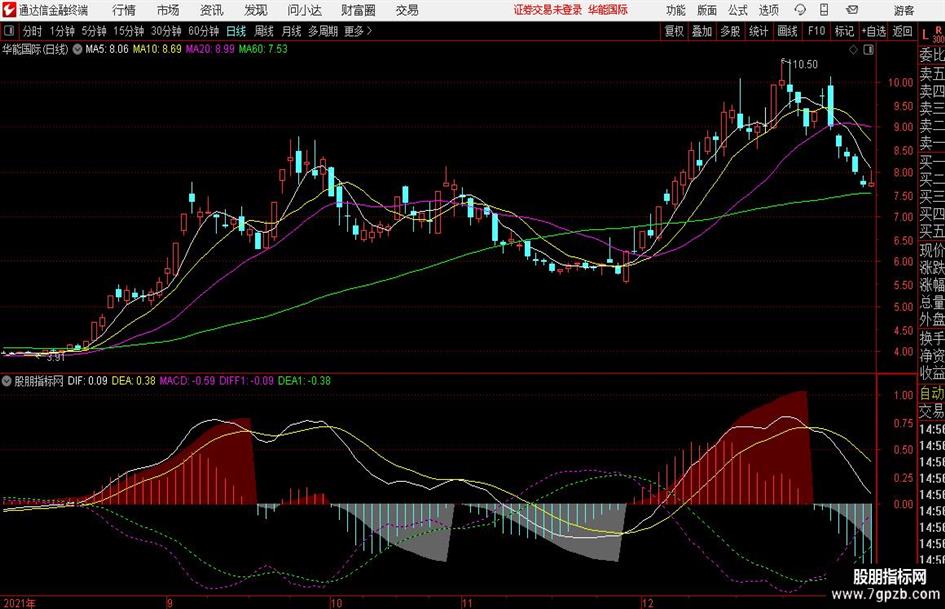The width and height of the screenshot is (945, 609).
Task: Click the DIF: 0.09 indicator value
Action: [87, 381]
